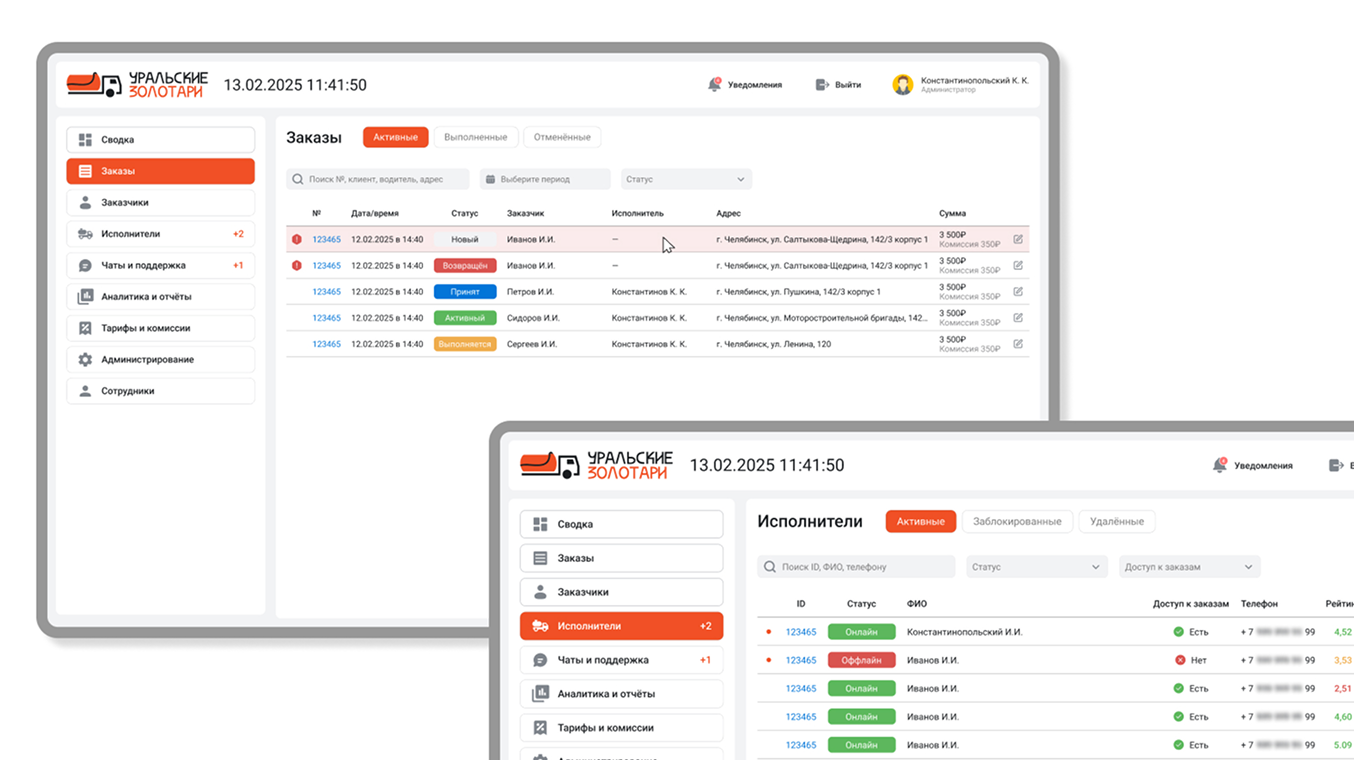Select the Отменённые orders tab
This screenshot has height=760, width=1354.
[562, 137]
